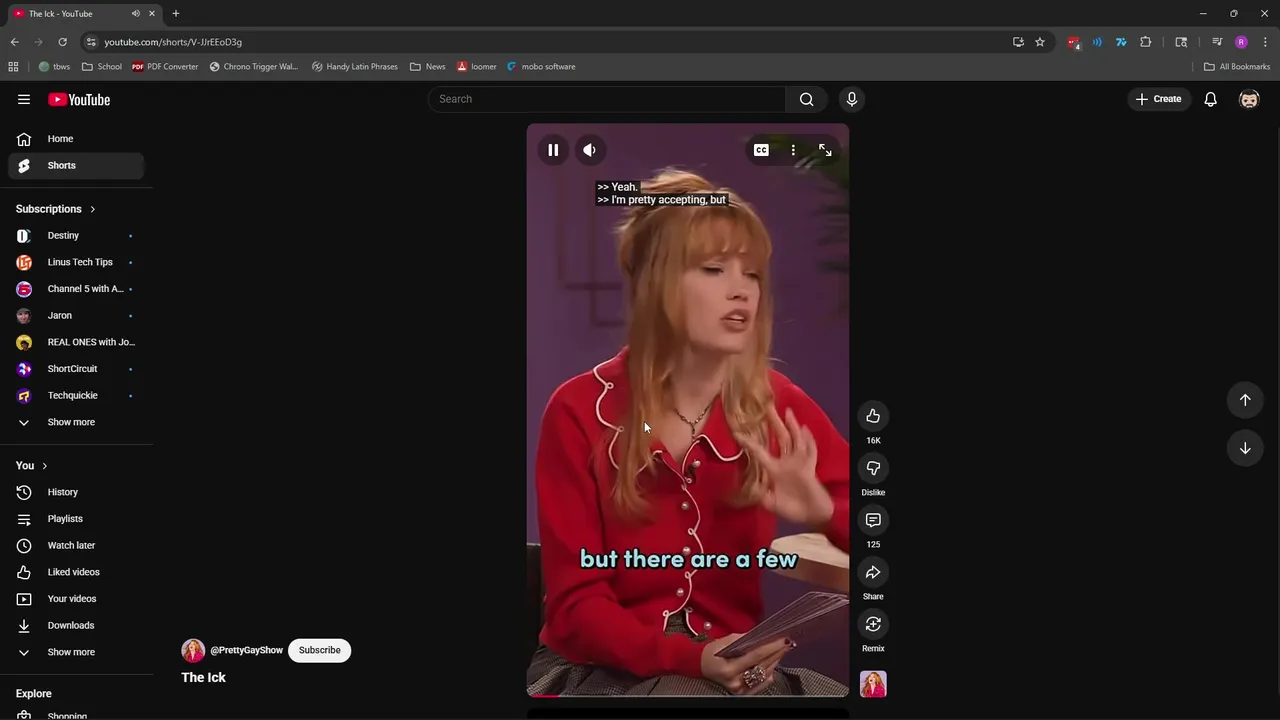1280x720 pixels.
Task: Open Watch later list
Action: tap(76, 545)
